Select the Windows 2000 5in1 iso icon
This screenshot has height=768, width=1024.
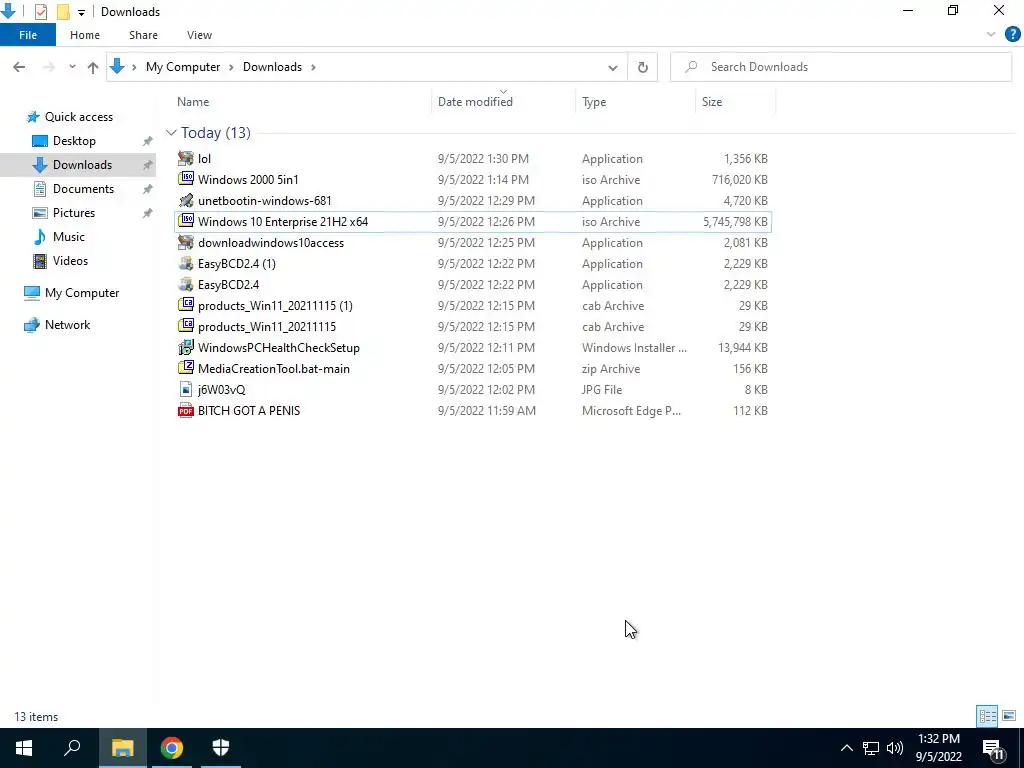pyautogui.click(x=186, y=179)
